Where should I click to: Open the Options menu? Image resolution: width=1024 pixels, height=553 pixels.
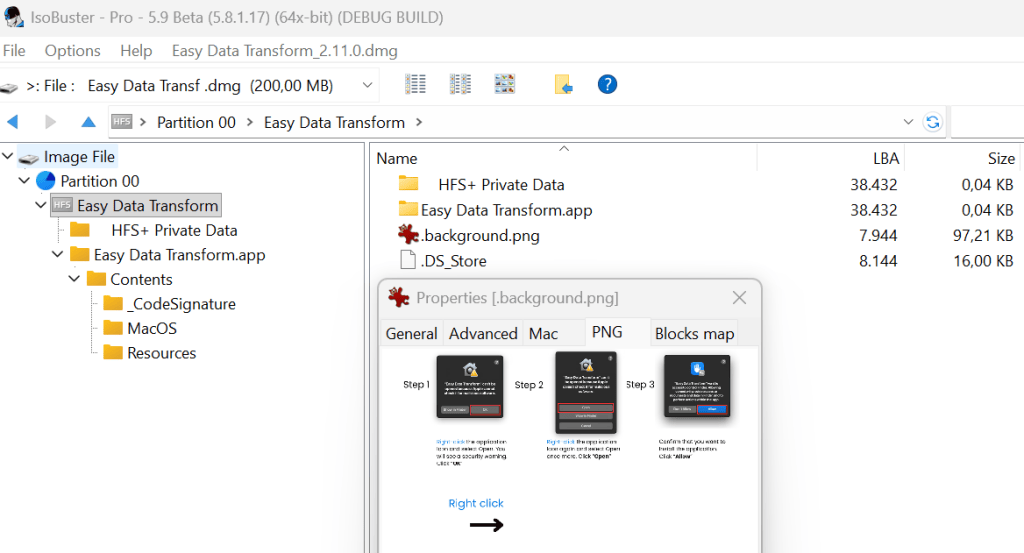click(x=72, y=51)
